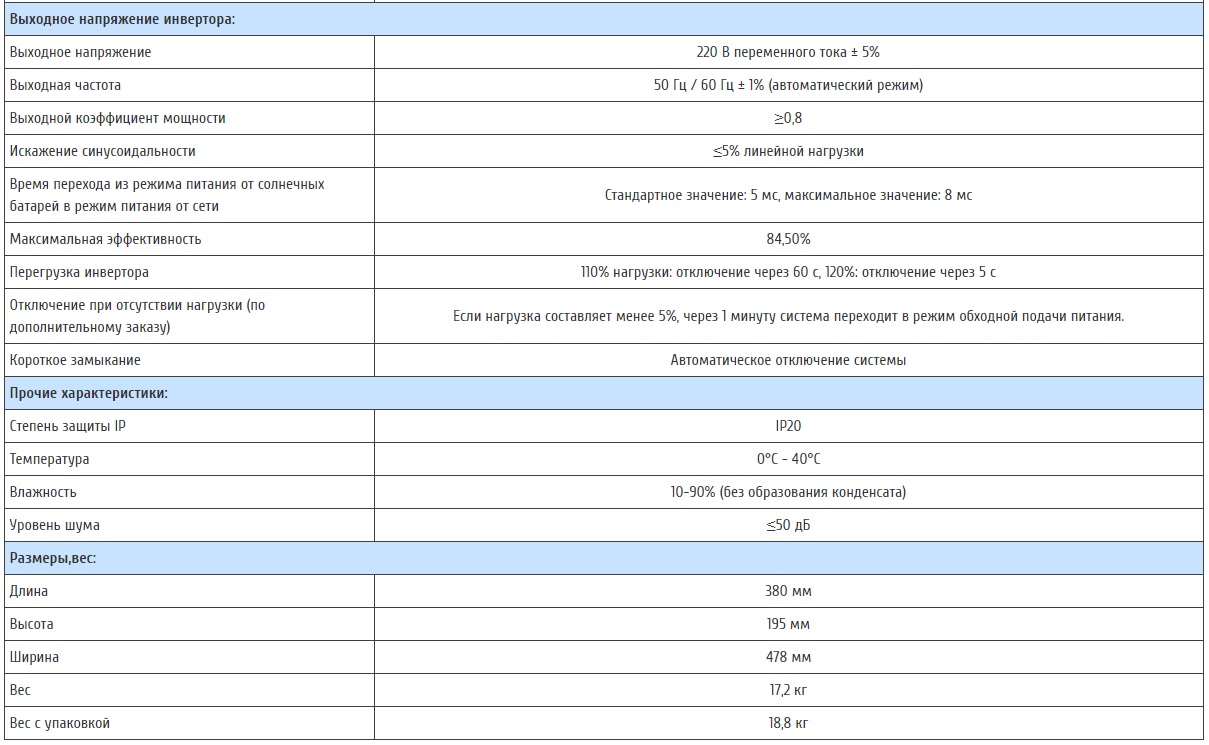Click the 'Прочие характеристики:' section header
This screenshot has height=745, width=1209.
tap(88, 393)
